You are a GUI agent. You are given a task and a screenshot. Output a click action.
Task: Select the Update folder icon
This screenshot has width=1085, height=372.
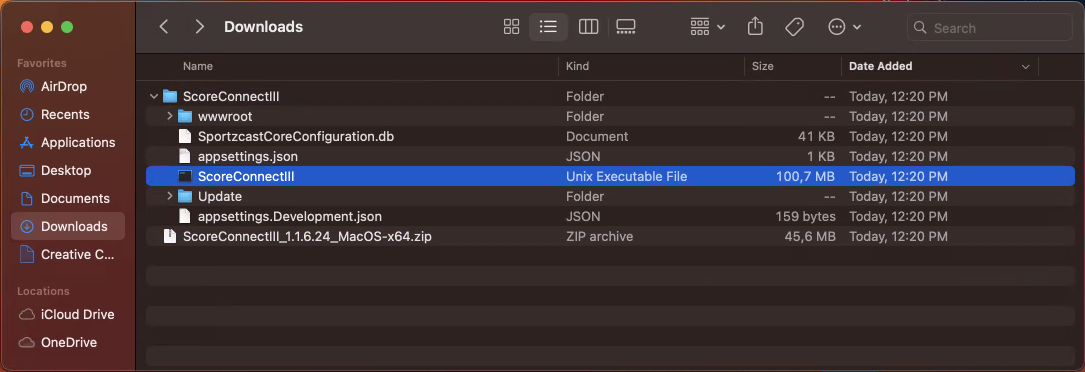185,196
